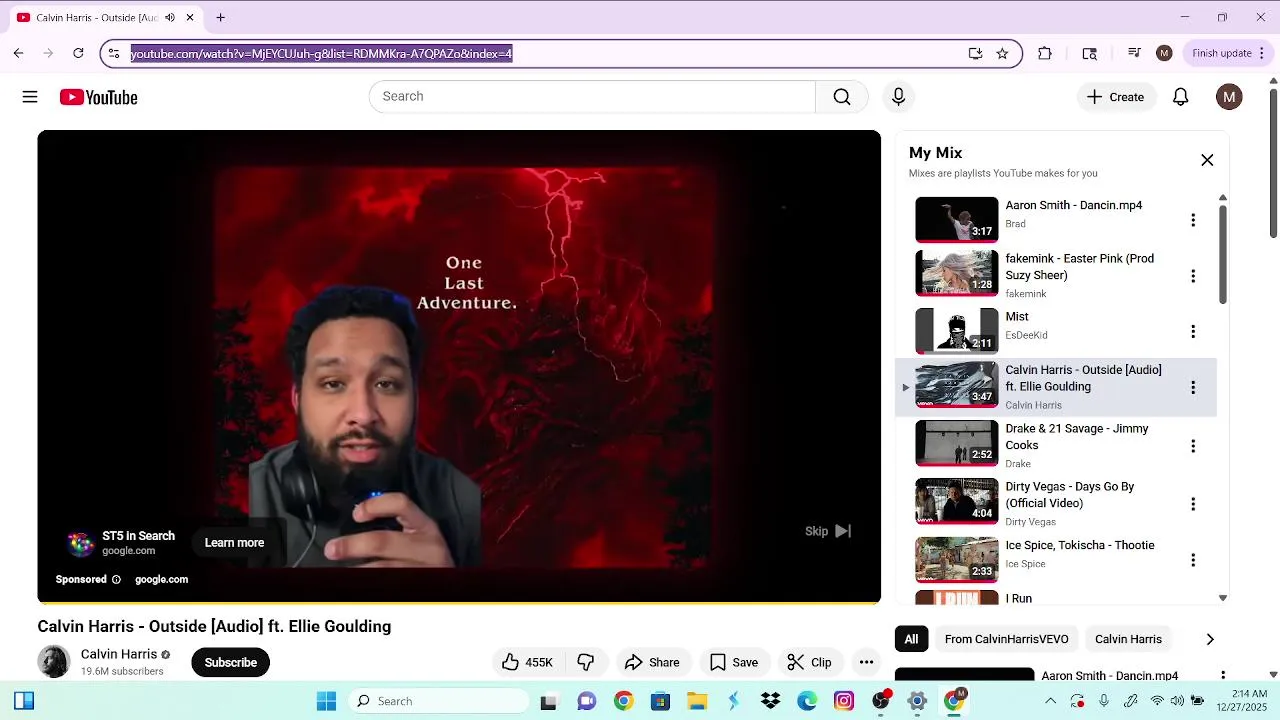The height and width of the screenshot is (720, 1280).
Task: Select the From CalvinHarrisVEVO chip
Action: (1006, 639)
